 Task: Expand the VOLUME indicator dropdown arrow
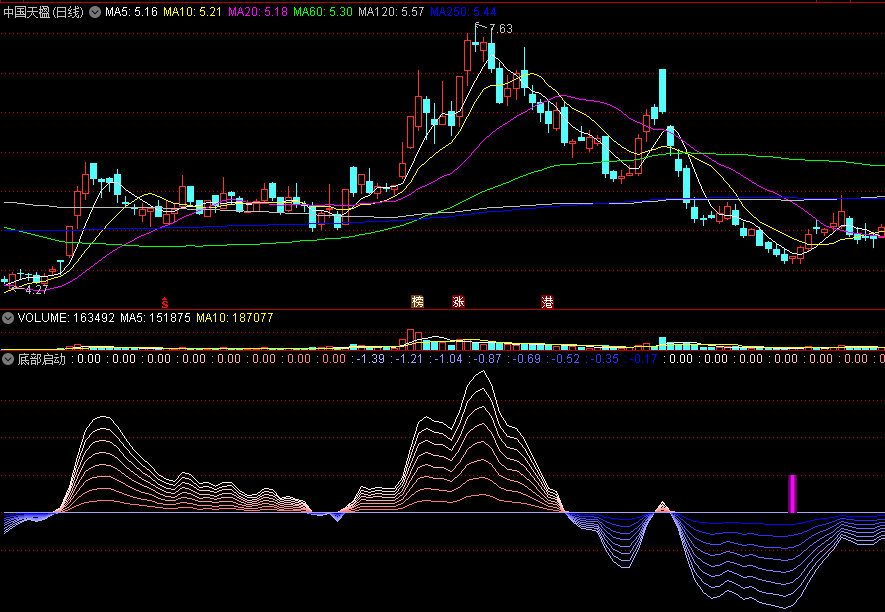(8, 318)
